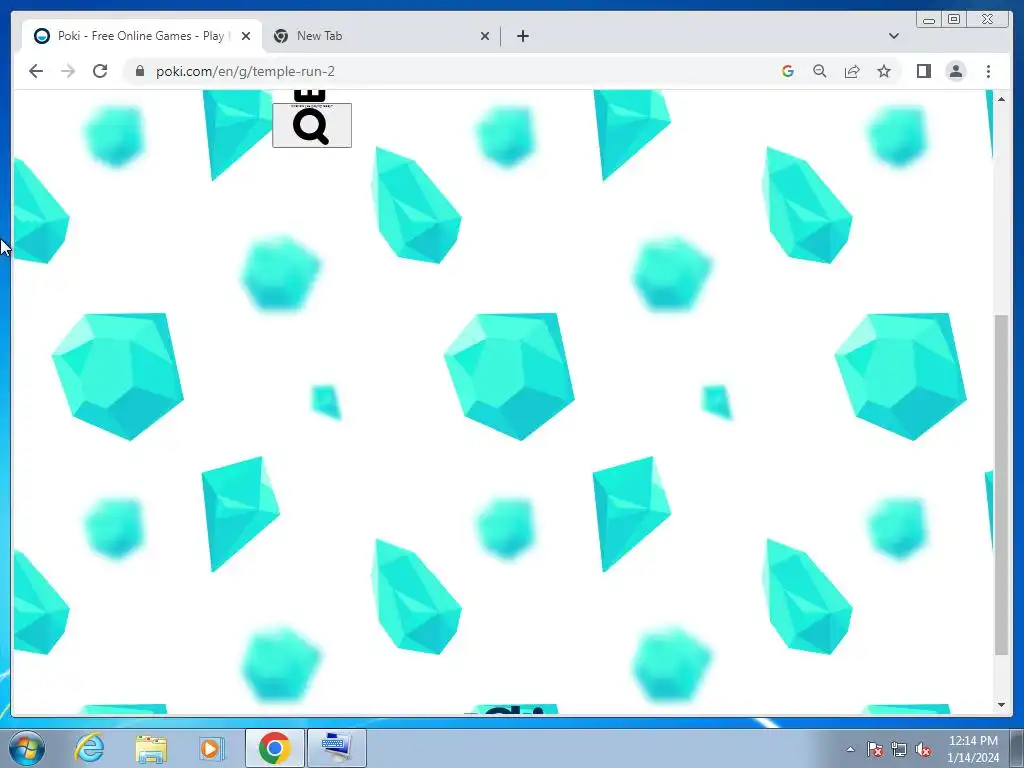Launch Internet Explorer from taskbar
This screenshot has height=768, width=1024.
pos(89,748)
